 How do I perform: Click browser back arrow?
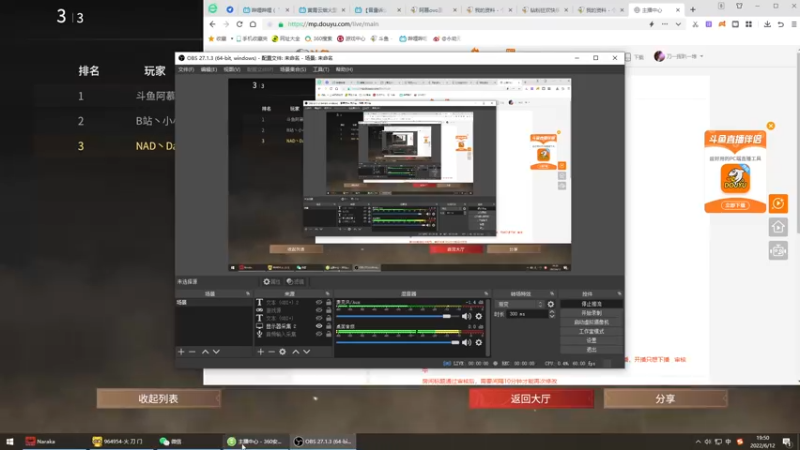coord(212,24)
